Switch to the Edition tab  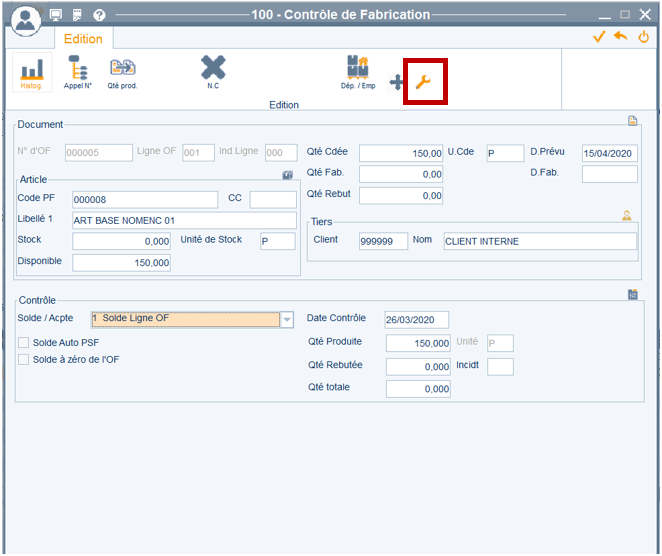[x=83, y=39]
